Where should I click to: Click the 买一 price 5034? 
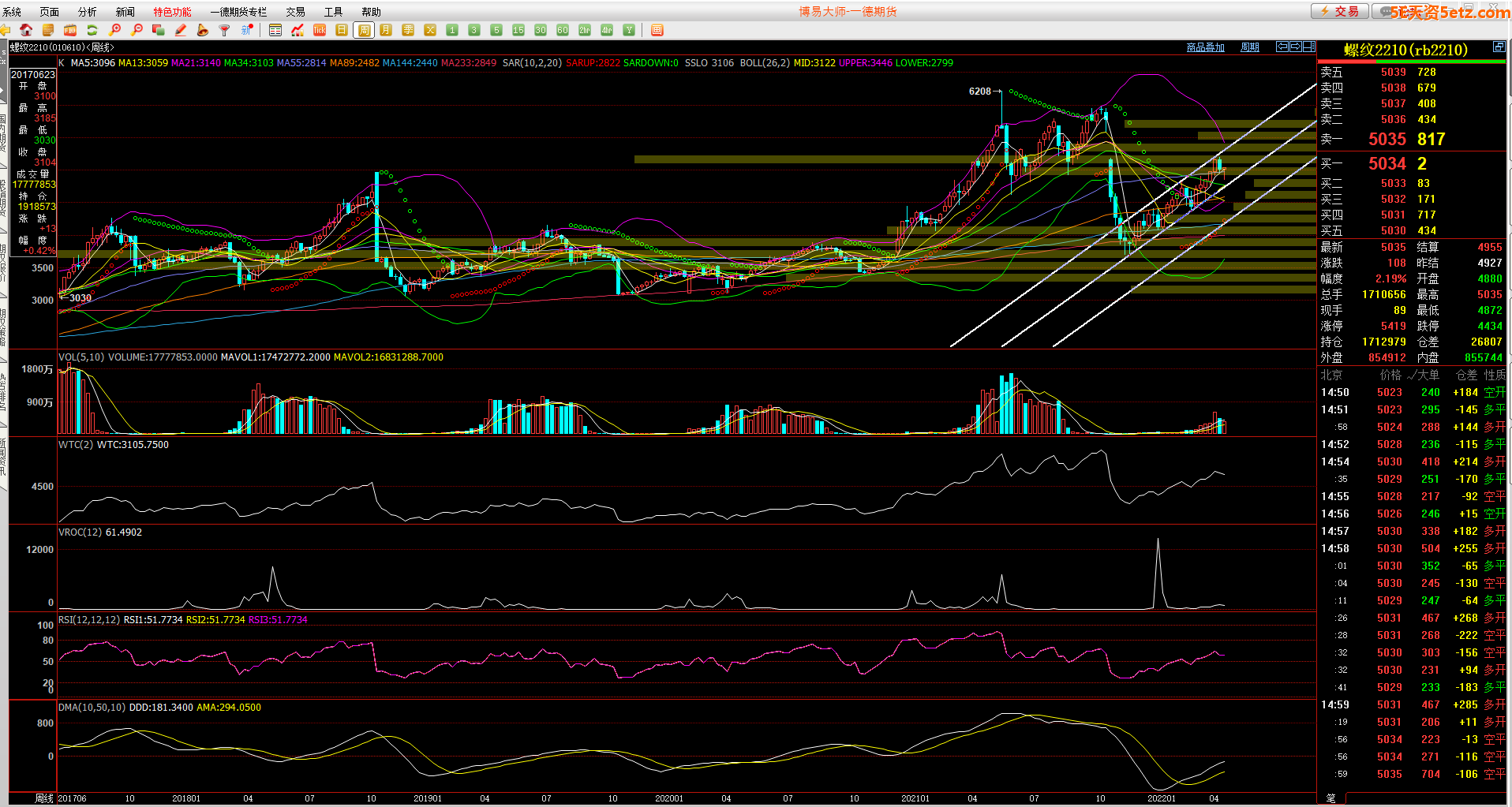[x=1387, y=164]
